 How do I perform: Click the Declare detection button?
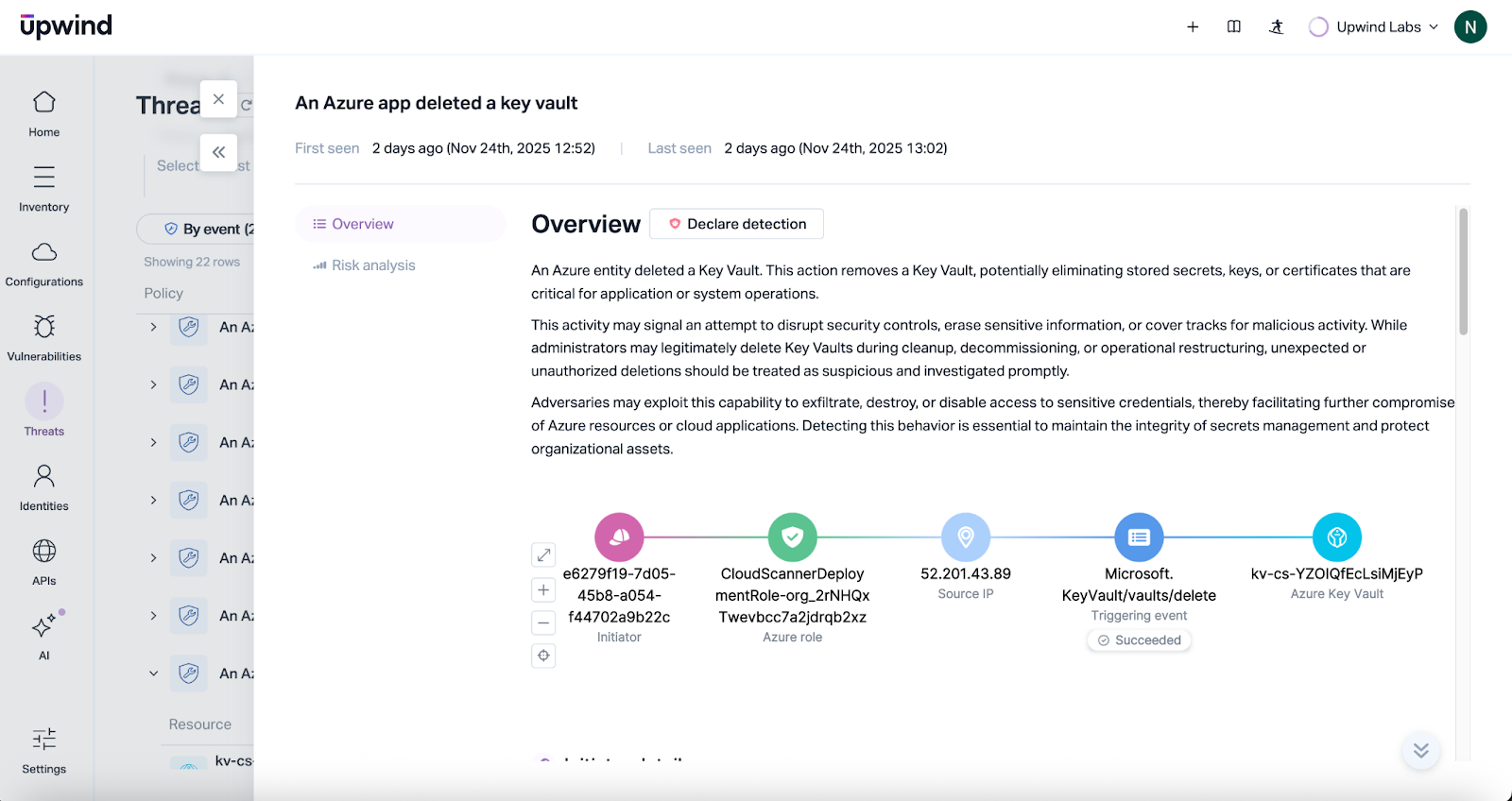pos(737,224)
